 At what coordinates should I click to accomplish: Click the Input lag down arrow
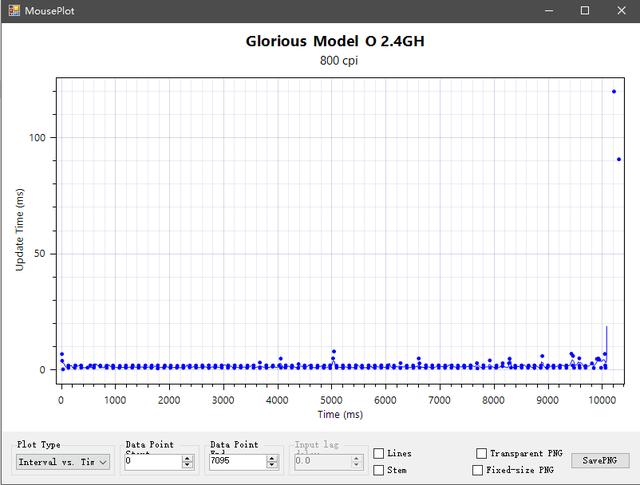coord(356,465)
